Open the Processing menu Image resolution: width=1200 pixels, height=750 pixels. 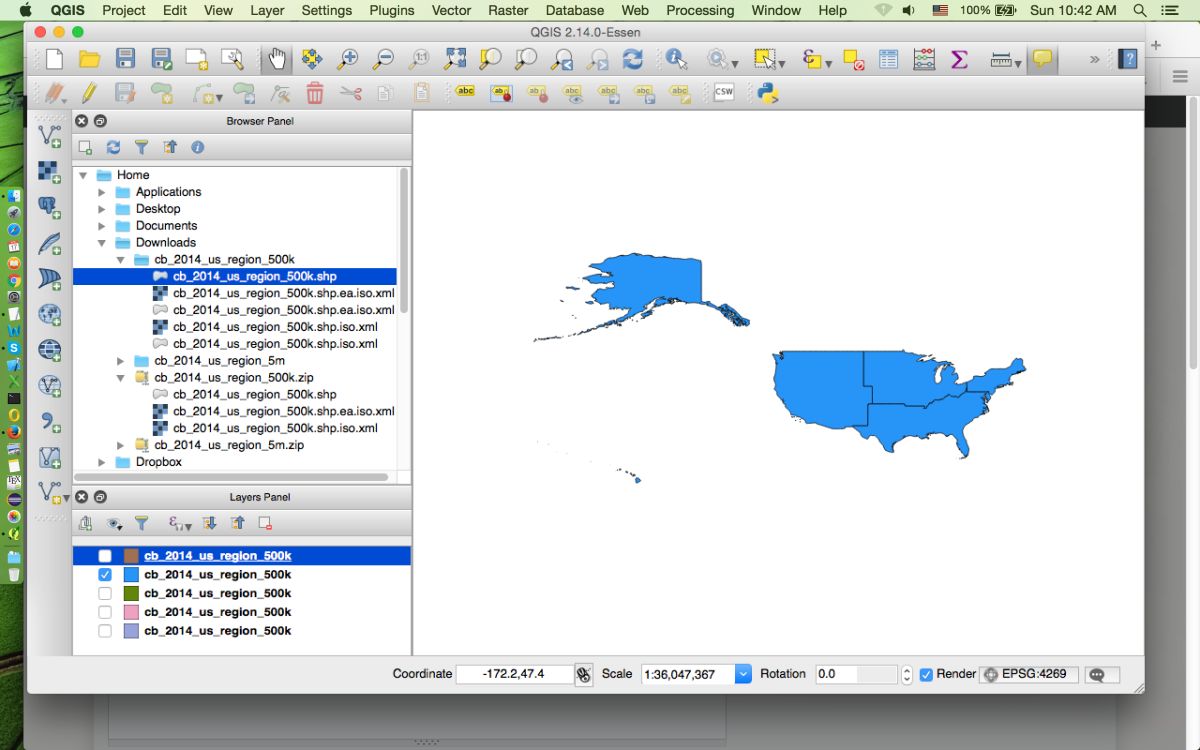(x=700, y=10)
